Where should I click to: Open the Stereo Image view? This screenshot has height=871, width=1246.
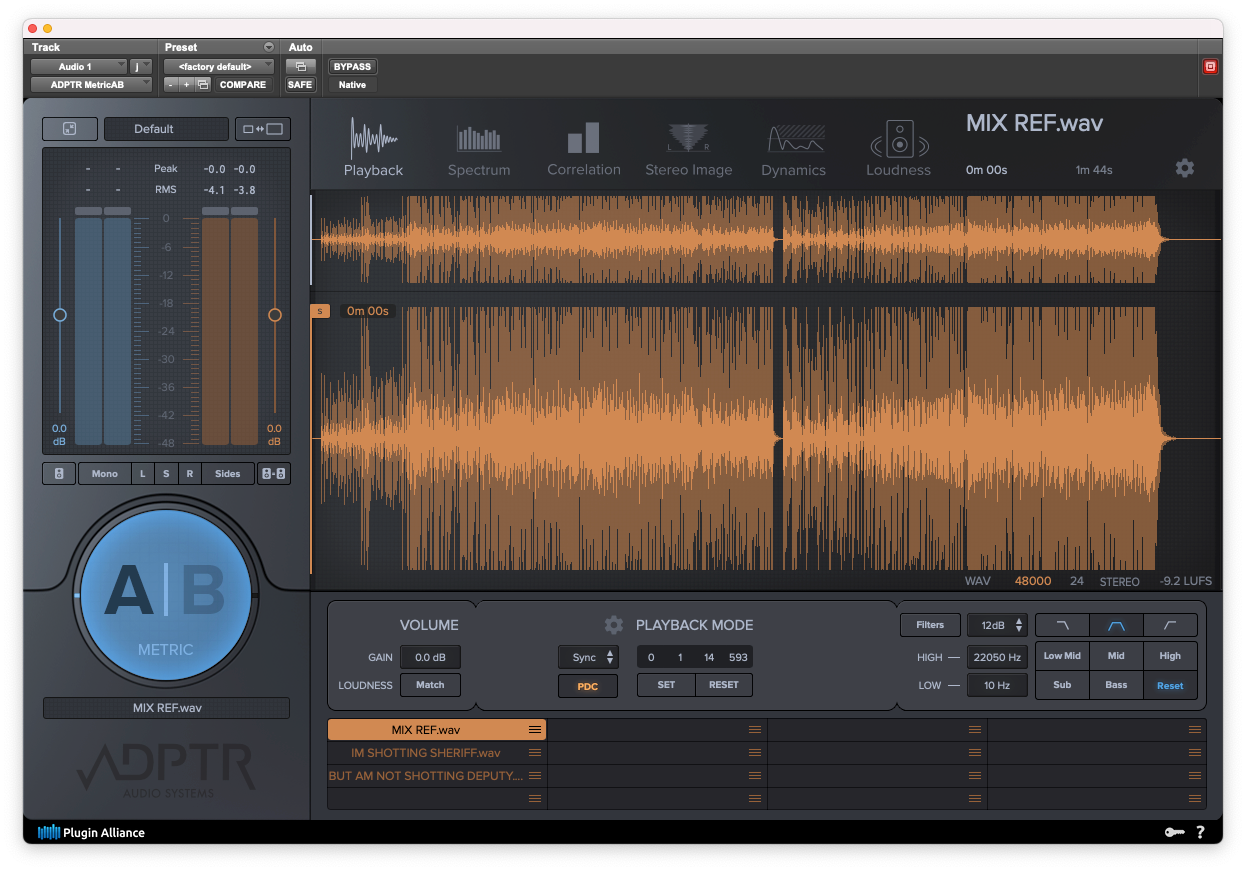pos(689,150)
